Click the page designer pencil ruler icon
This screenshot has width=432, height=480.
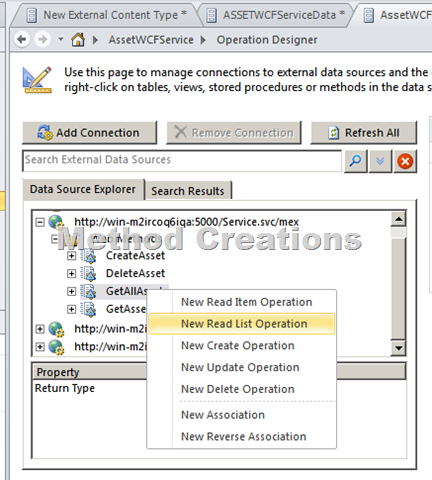pos(37,80)
